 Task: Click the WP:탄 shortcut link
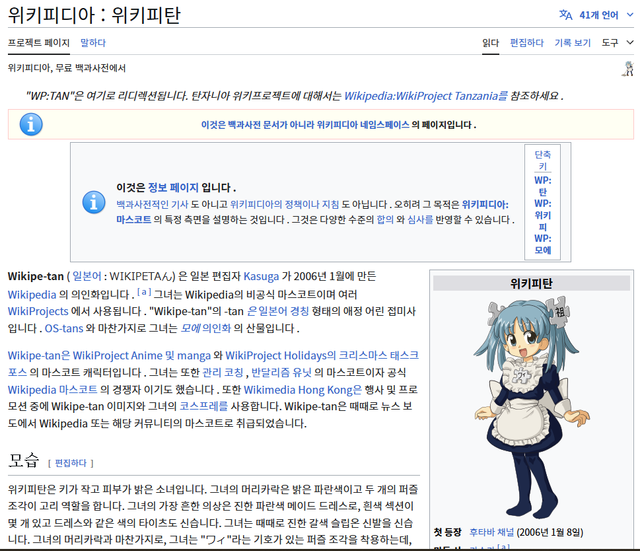[x=542, y=186]
